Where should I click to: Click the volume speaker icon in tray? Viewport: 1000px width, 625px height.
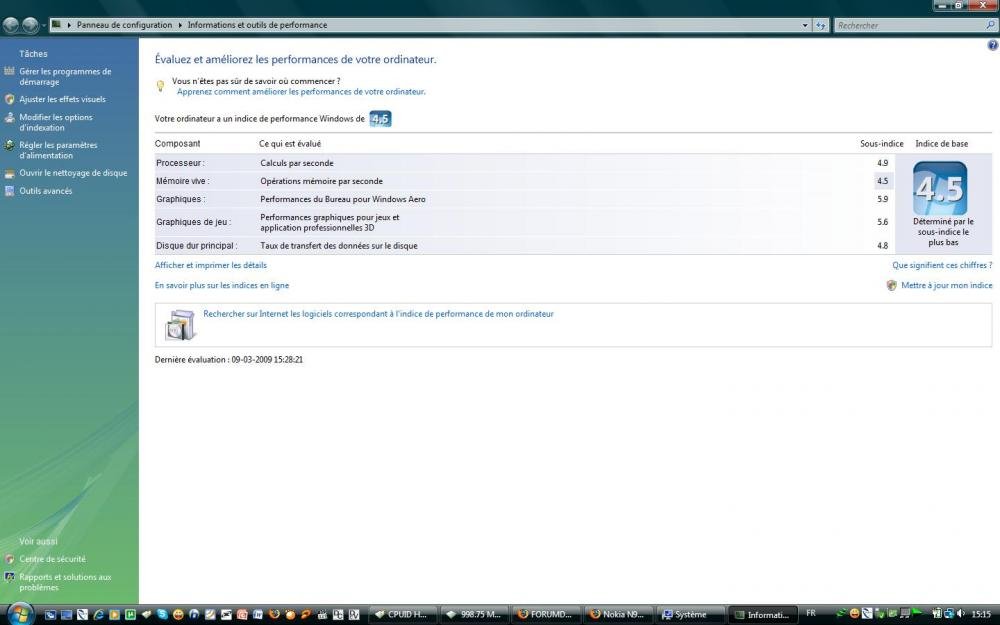coord(961,614)
